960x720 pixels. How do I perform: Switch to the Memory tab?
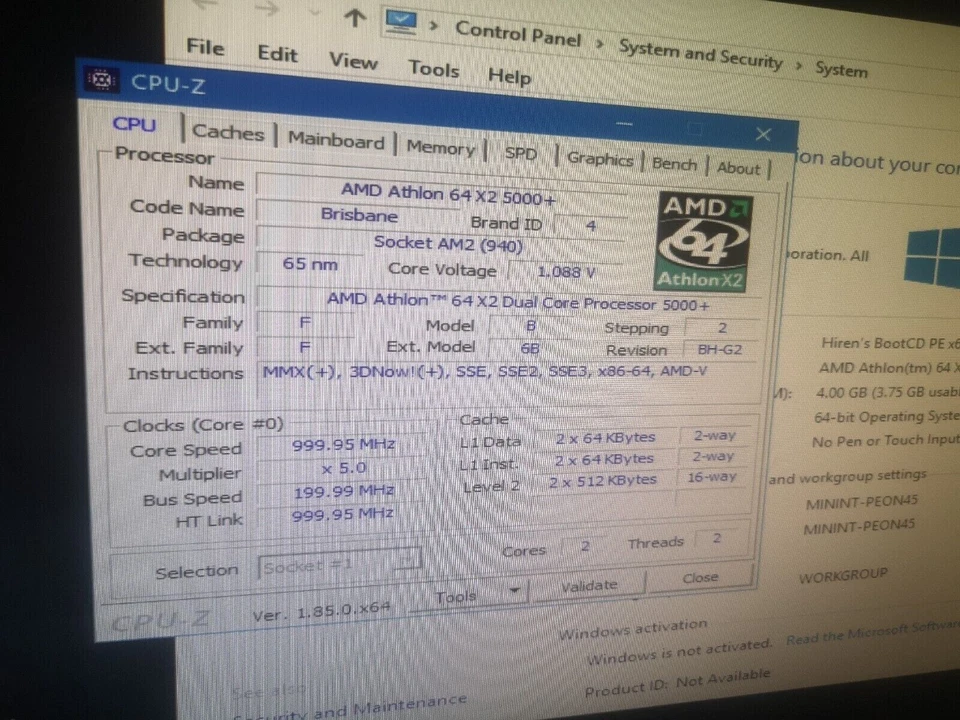tap(440, 148)
